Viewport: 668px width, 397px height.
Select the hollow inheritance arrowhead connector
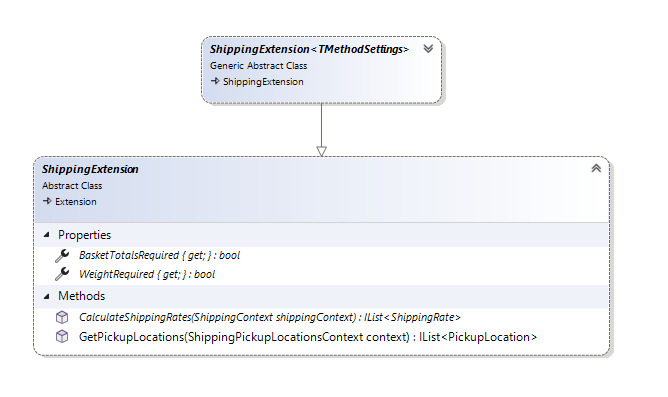[x=322, y=151]
